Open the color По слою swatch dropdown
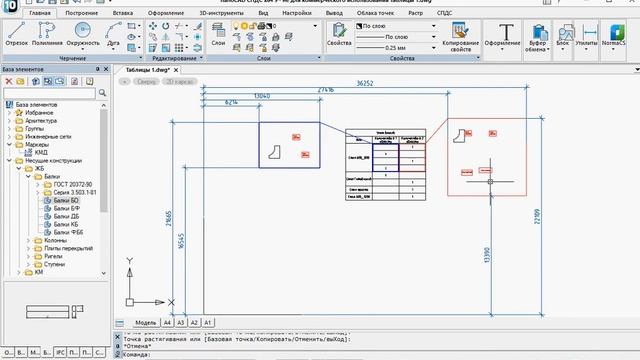 [396, 26]
